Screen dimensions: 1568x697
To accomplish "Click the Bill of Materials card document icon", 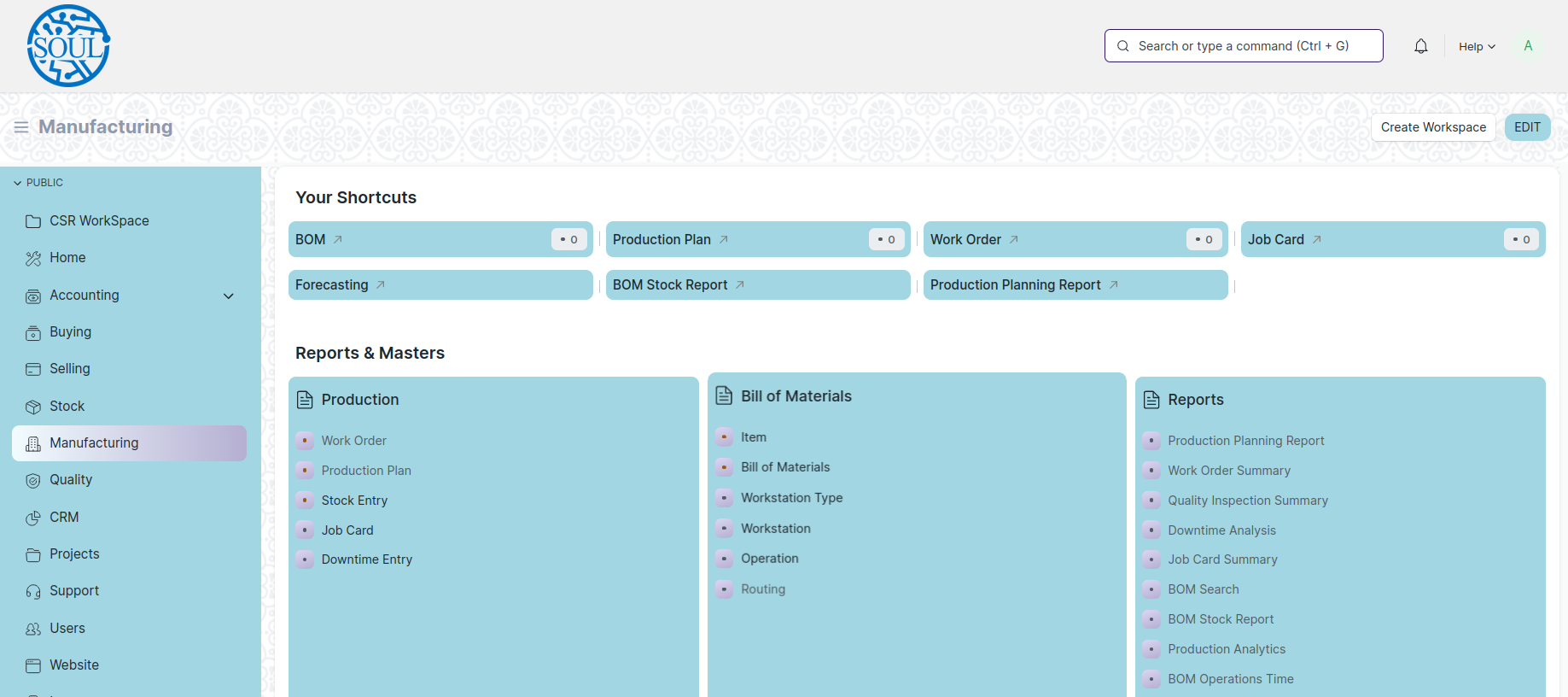I will point(724,395).
